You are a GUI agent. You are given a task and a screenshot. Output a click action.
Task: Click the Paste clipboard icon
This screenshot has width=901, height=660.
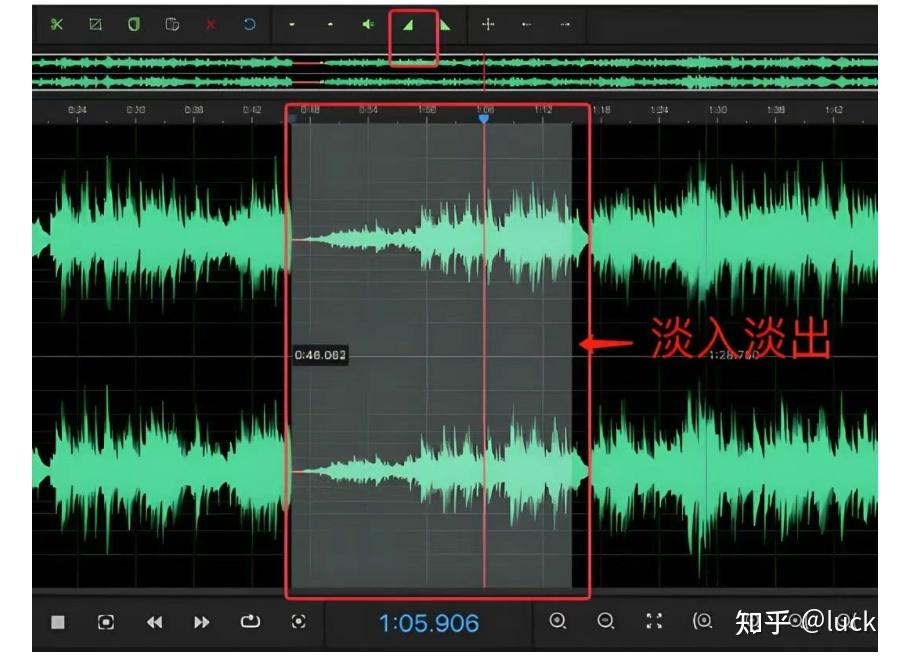click(172, 24)
